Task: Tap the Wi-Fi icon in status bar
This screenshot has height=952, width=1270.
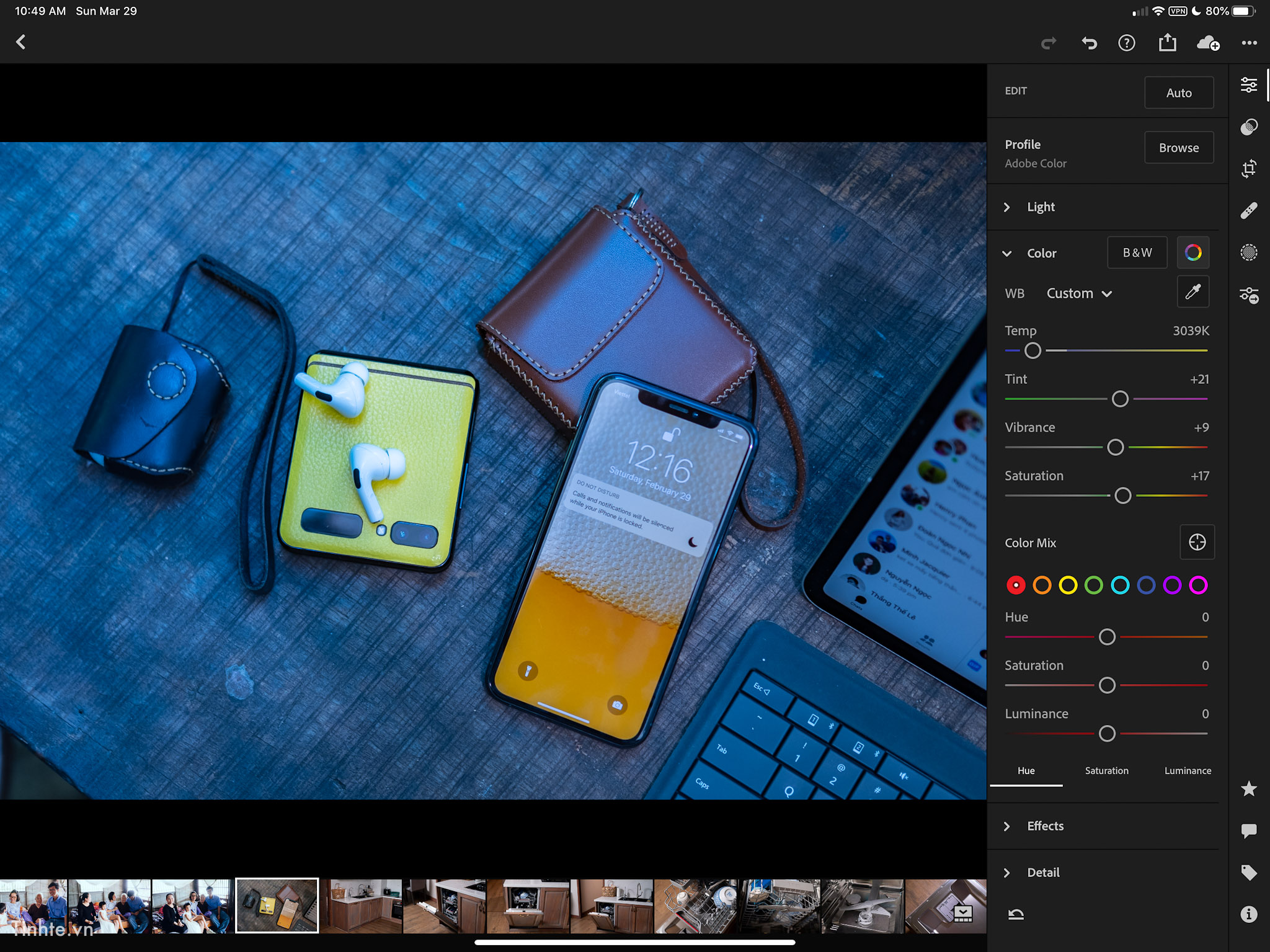Action: [x=1158, y=11]
